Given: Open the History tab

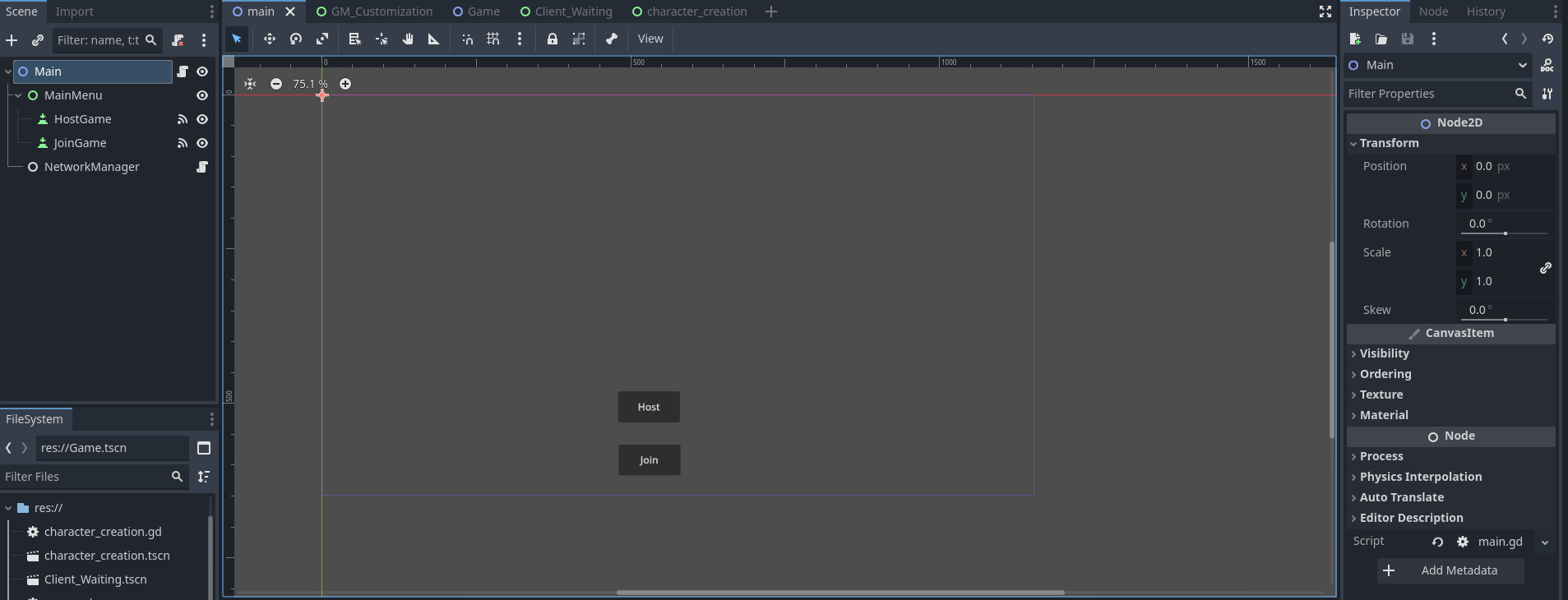Looking at the screenshot, I should (x=1486, y=12).
